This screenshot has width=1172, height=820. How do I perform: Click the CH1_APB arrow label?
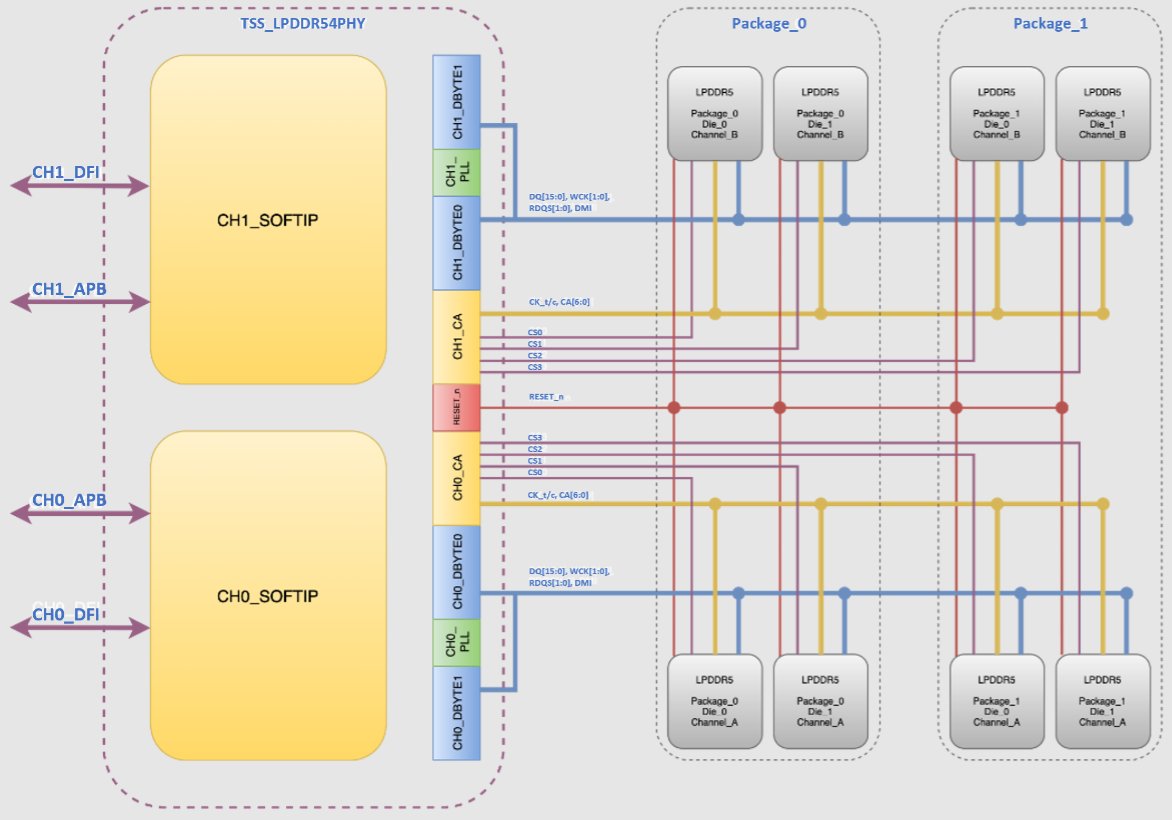(x=69, y=289)
